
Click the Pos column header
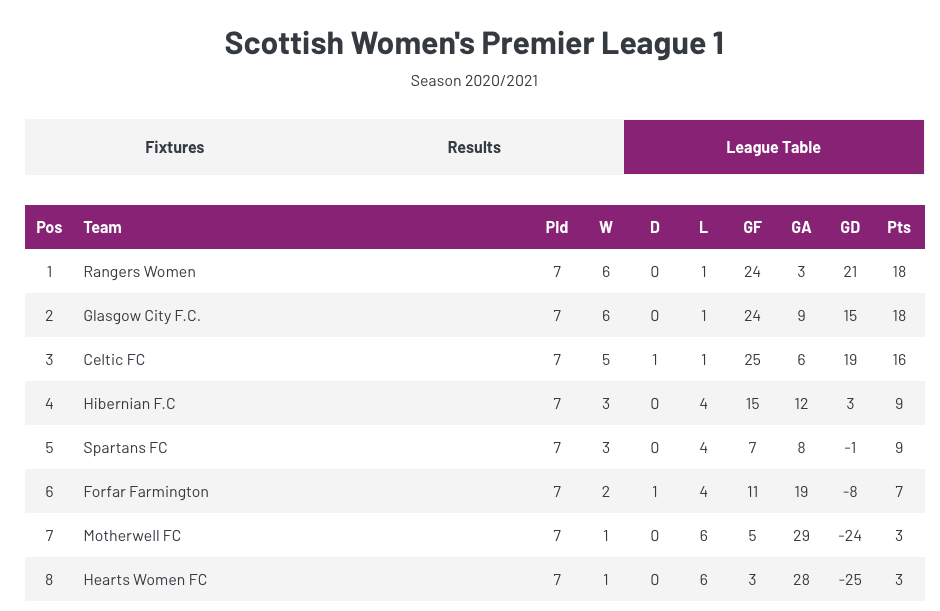(x=49, y=227)
